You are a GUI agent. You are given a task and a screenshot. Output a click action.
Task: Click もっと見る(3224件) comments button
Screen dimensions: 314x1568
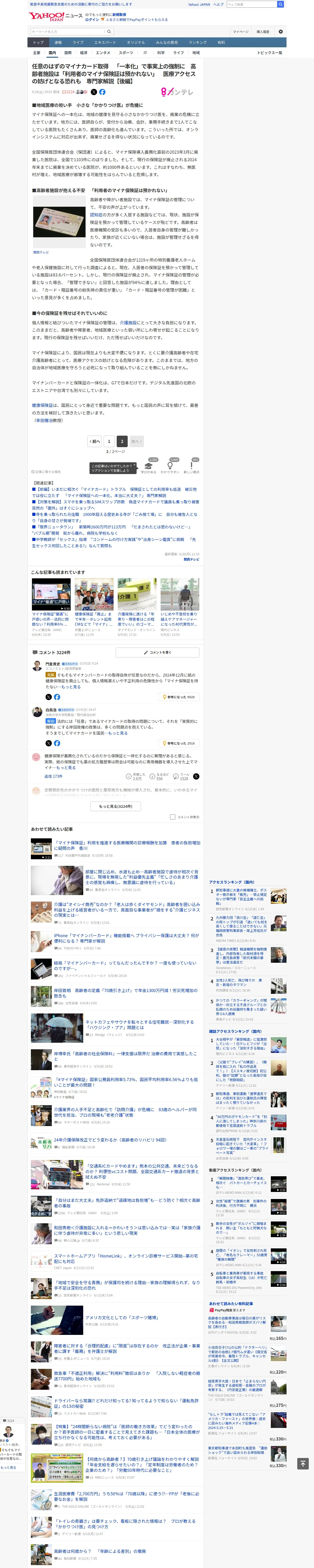(x=116, y=806)
